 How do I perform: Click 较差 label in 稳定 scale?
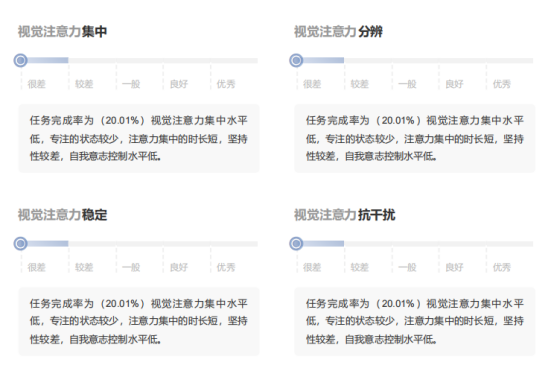coord(84,267)
